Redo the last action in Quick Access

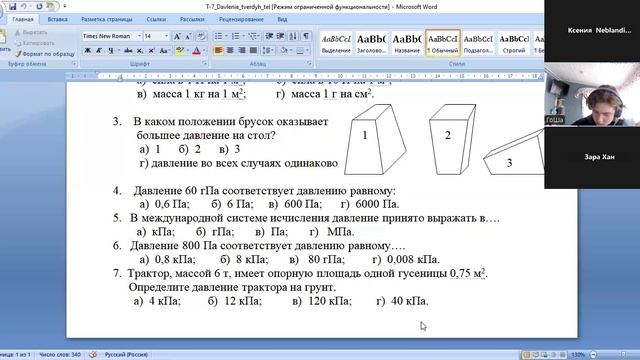click(x=39, y=7)
